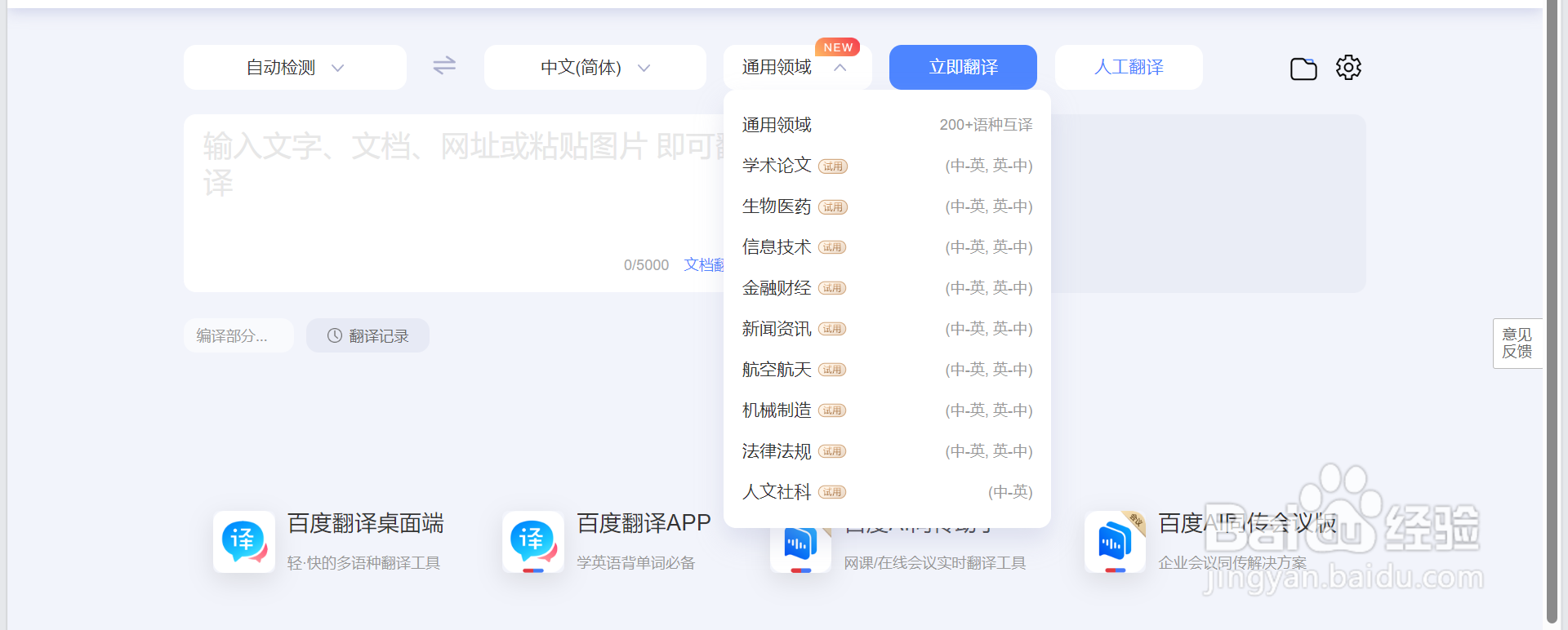Click the 试用 badge next to 生物医药
The width and height of the screenshot is (1568, 630).
(x=833, y=207)
